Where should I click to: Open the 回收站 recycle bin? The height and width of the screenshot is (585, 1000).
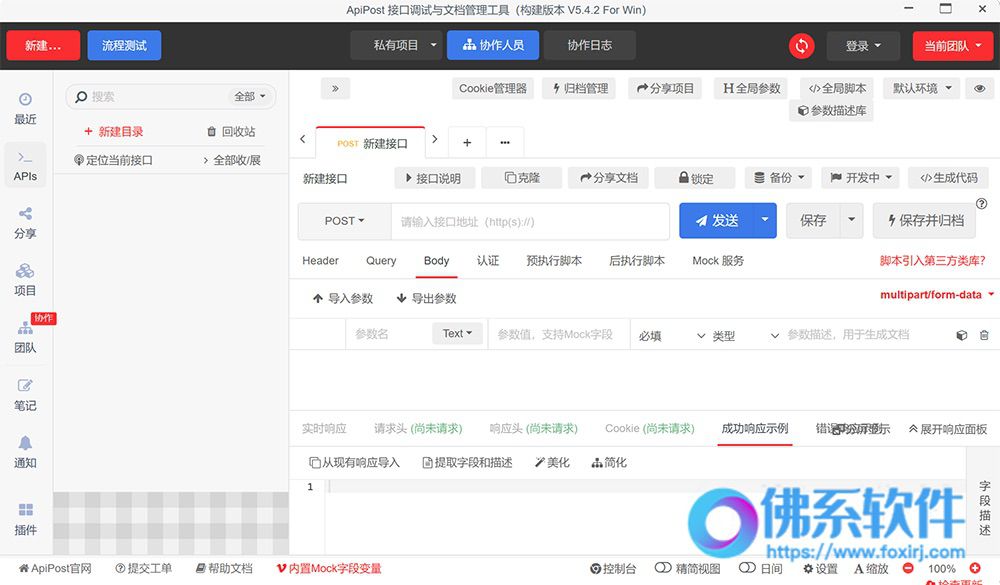click(x=231, y=131)
